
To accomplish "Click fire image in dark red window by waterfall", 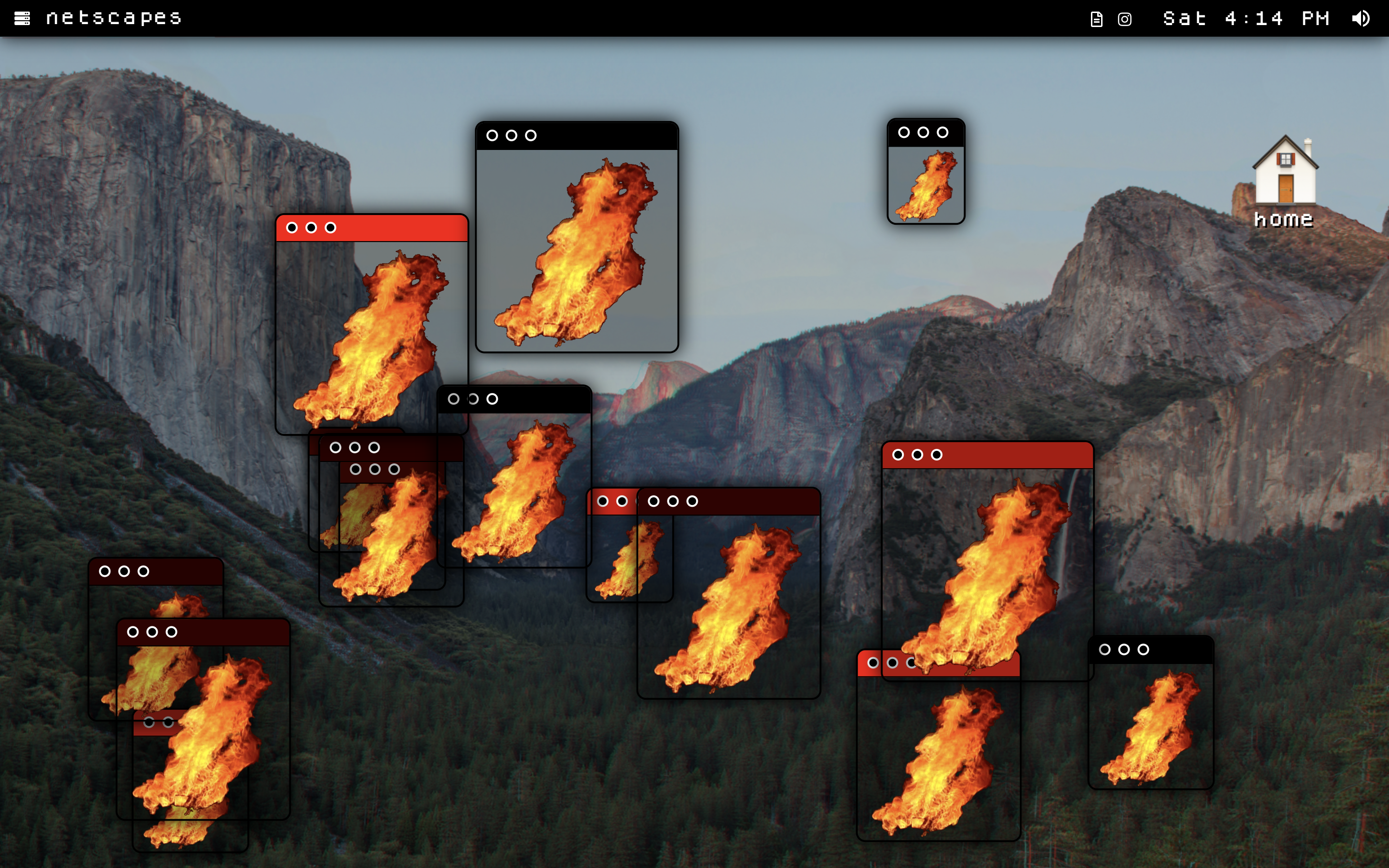I will pos(987,577).
